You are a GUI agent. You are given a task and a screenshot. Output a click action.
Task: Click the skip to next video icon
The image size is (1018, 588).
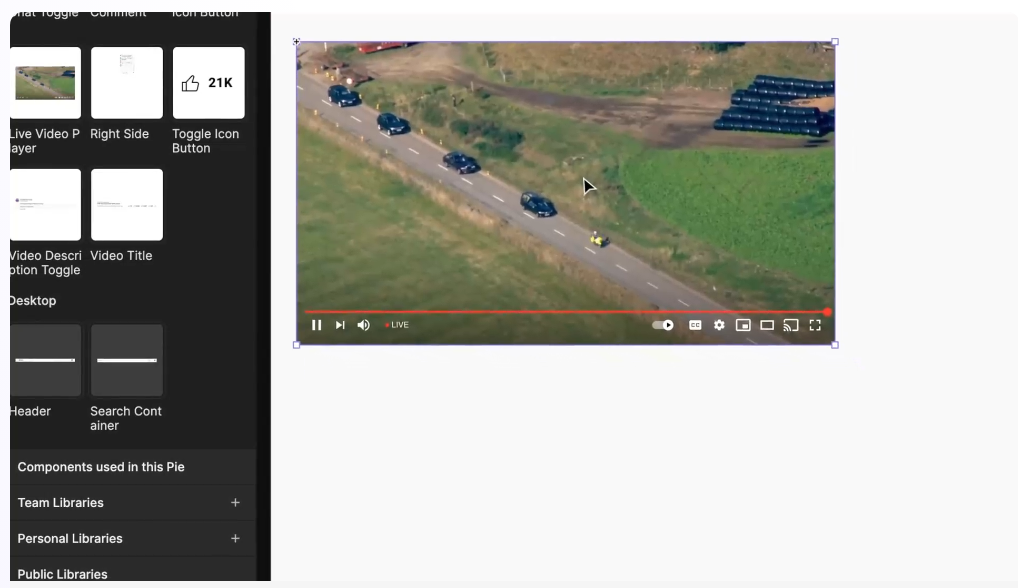340,325
